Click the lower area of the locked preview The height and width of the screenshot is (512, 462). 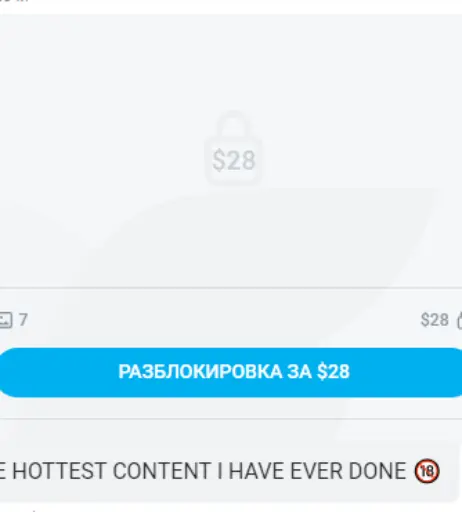point(231,238)
